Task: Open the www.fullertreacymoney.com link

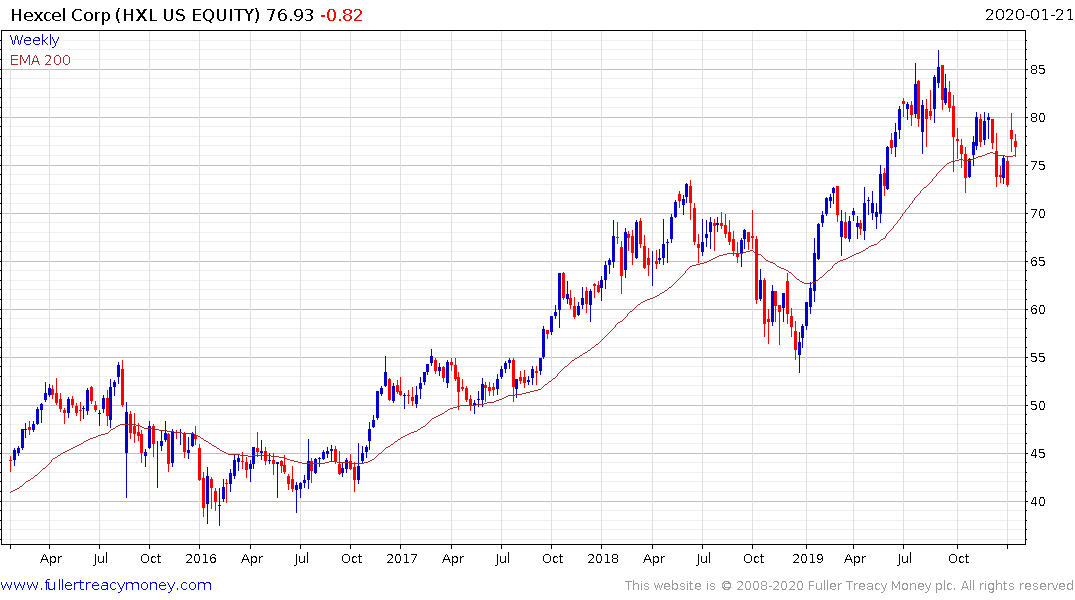Action: point(106,585)
